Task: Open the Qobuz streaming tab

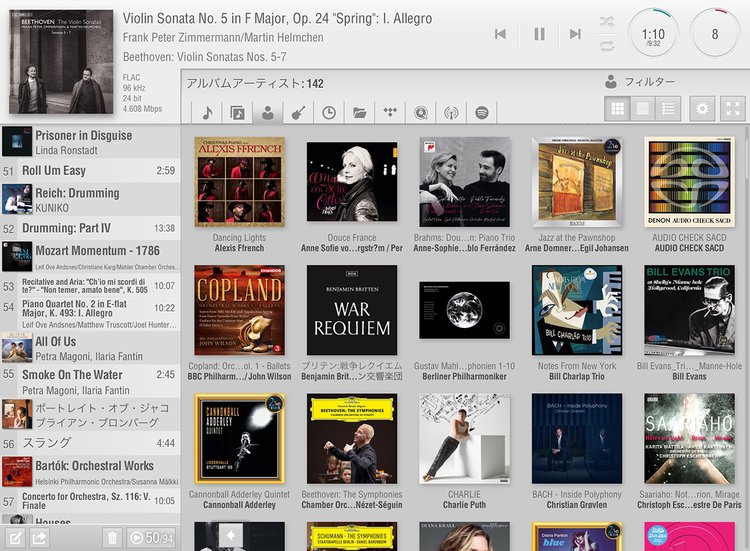Action: tap(421, 112)
